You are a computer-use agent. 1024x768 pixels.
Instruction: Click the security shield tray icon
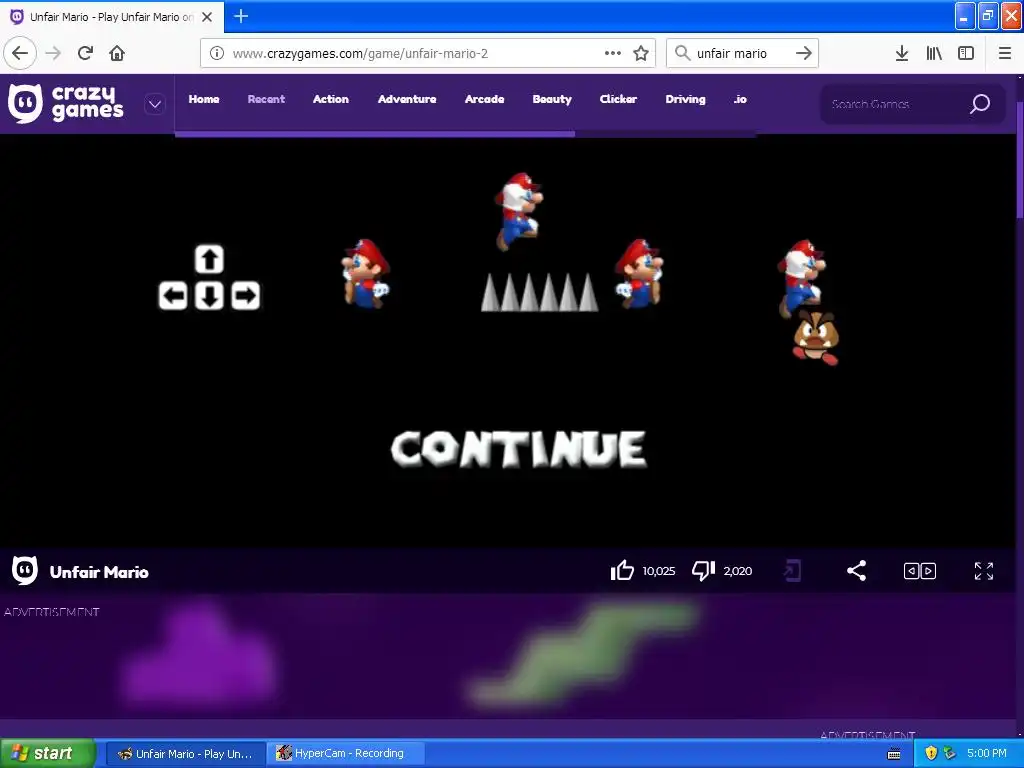[931, 754]
